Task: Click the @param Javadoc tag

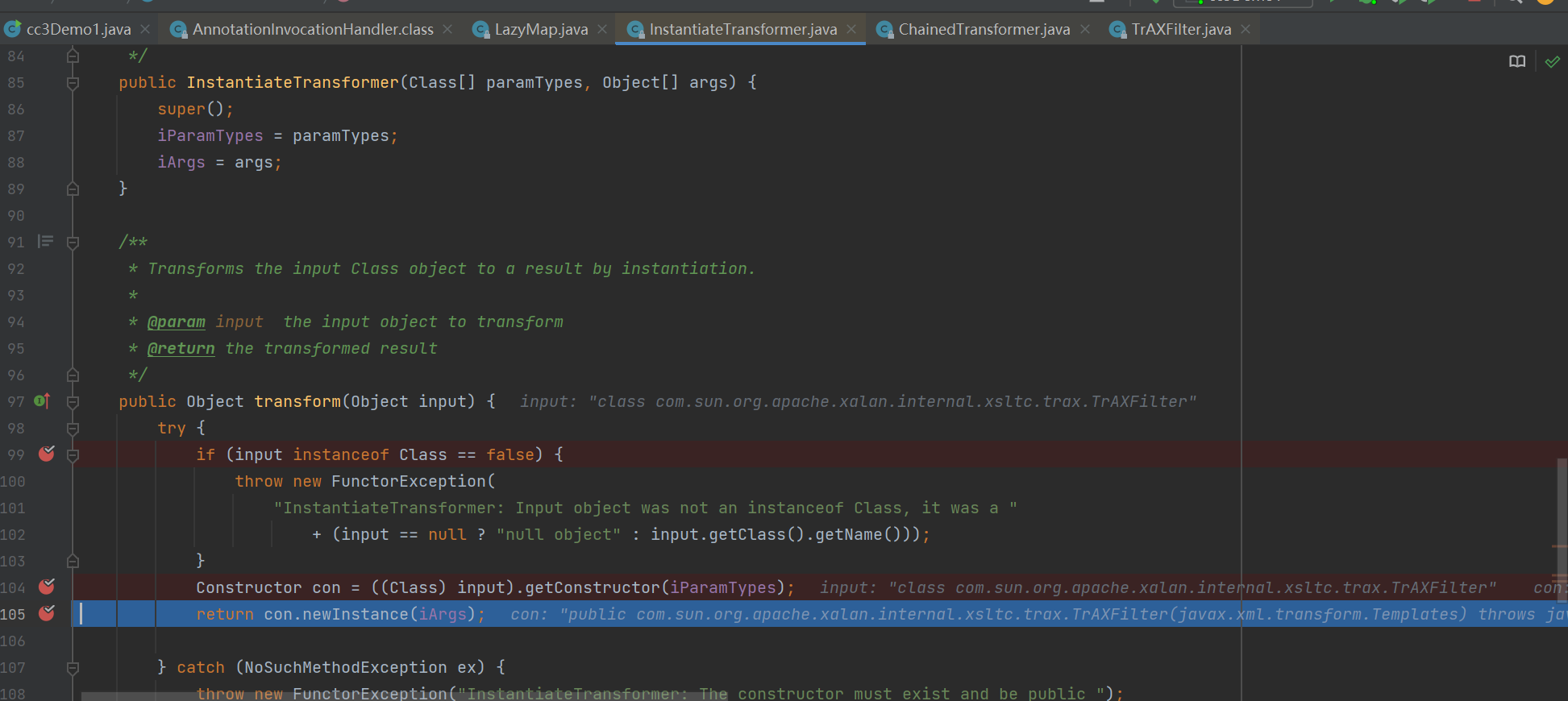Action: pos(177,322)
